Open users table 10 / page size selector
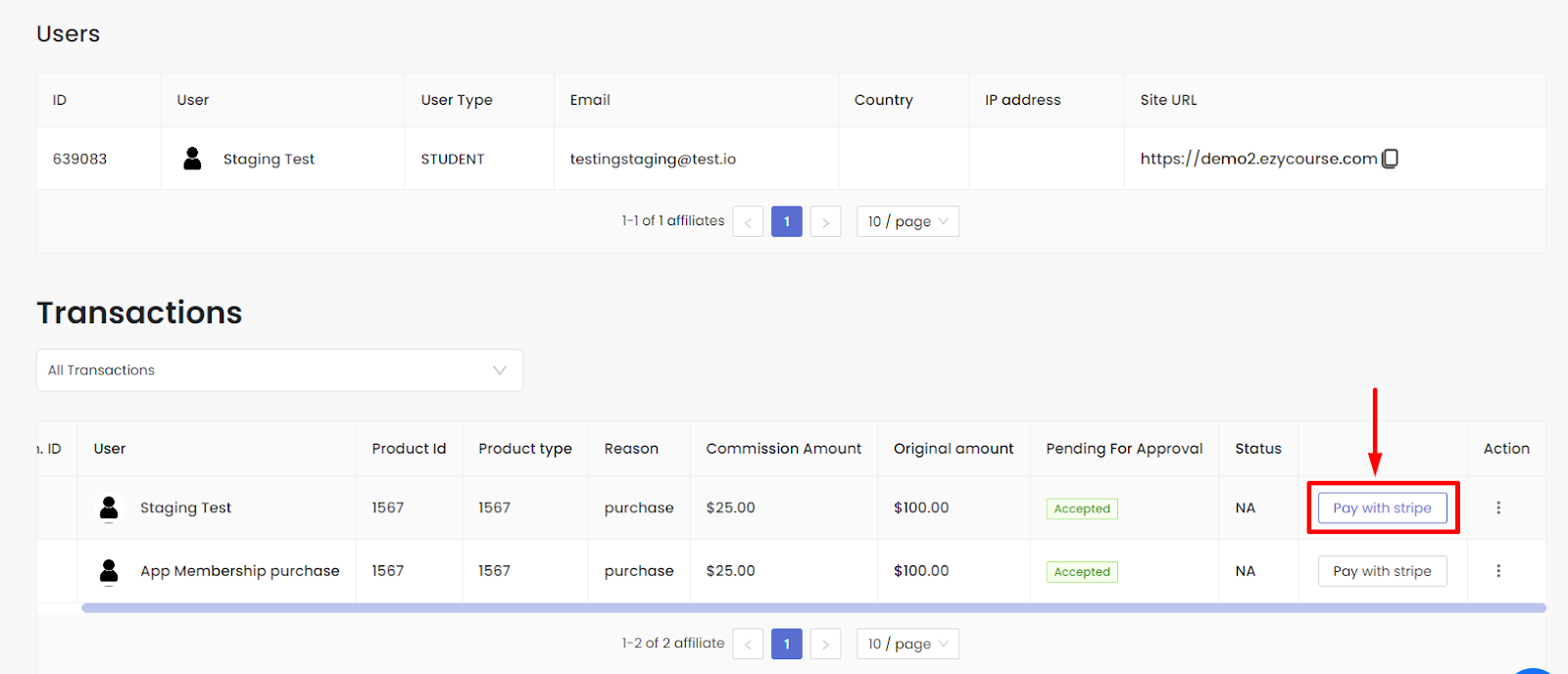 (x=907, y=221)
